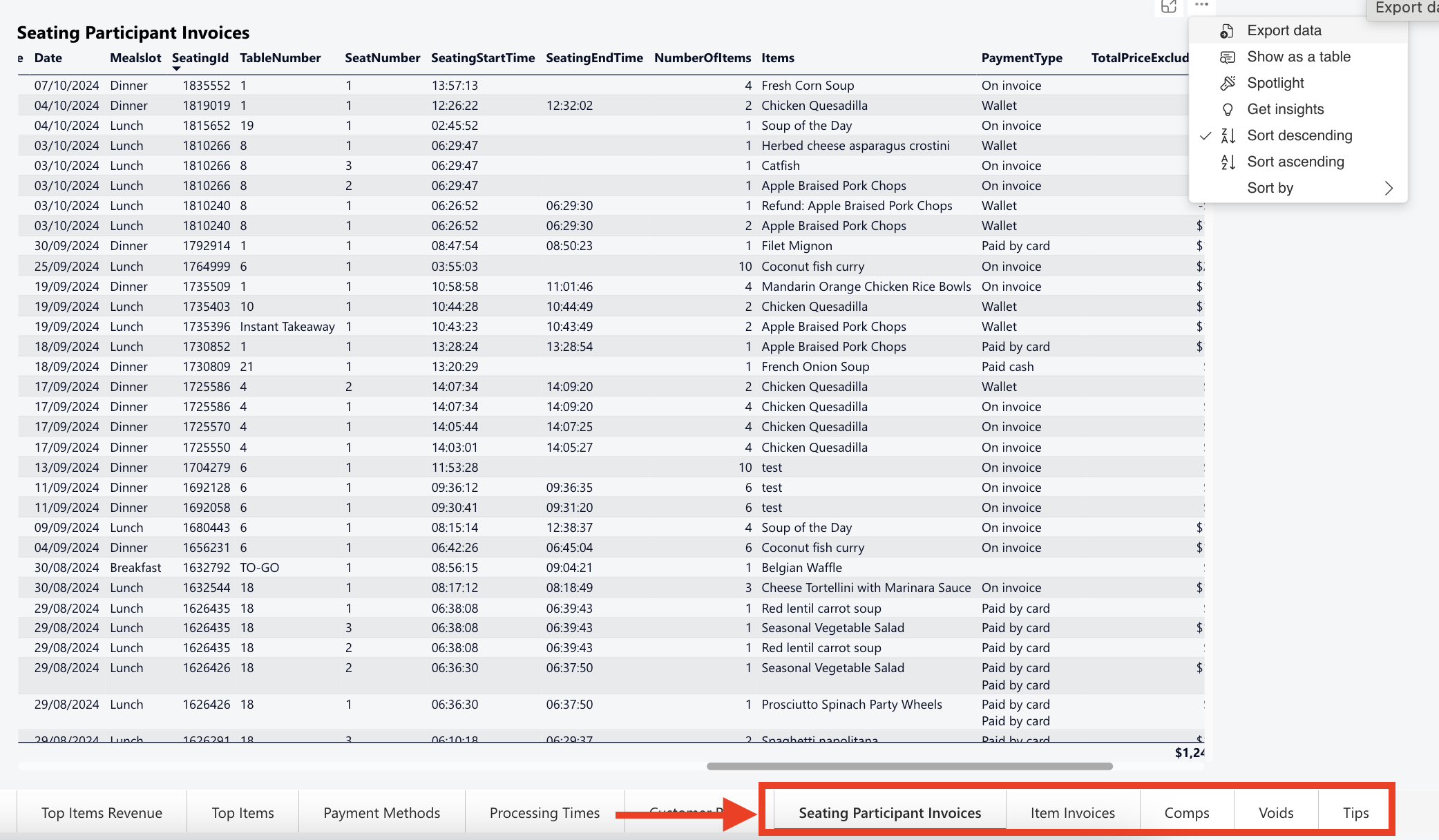Click the 'Paid cash' payment cell
1439x840 pixels.
click(1007, 367)
